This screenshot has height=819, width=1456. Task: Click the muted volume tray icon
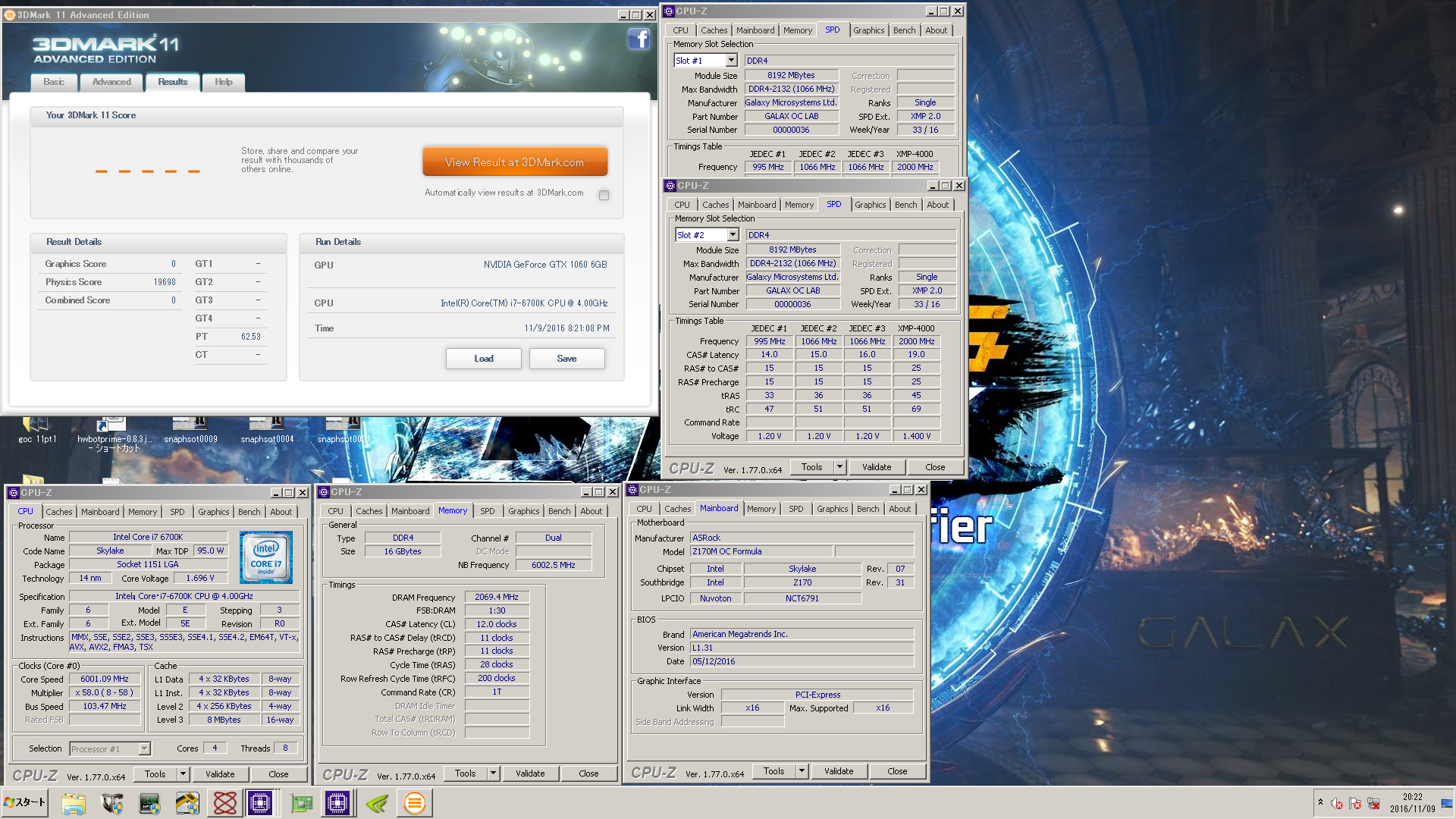coord(1337,803)
